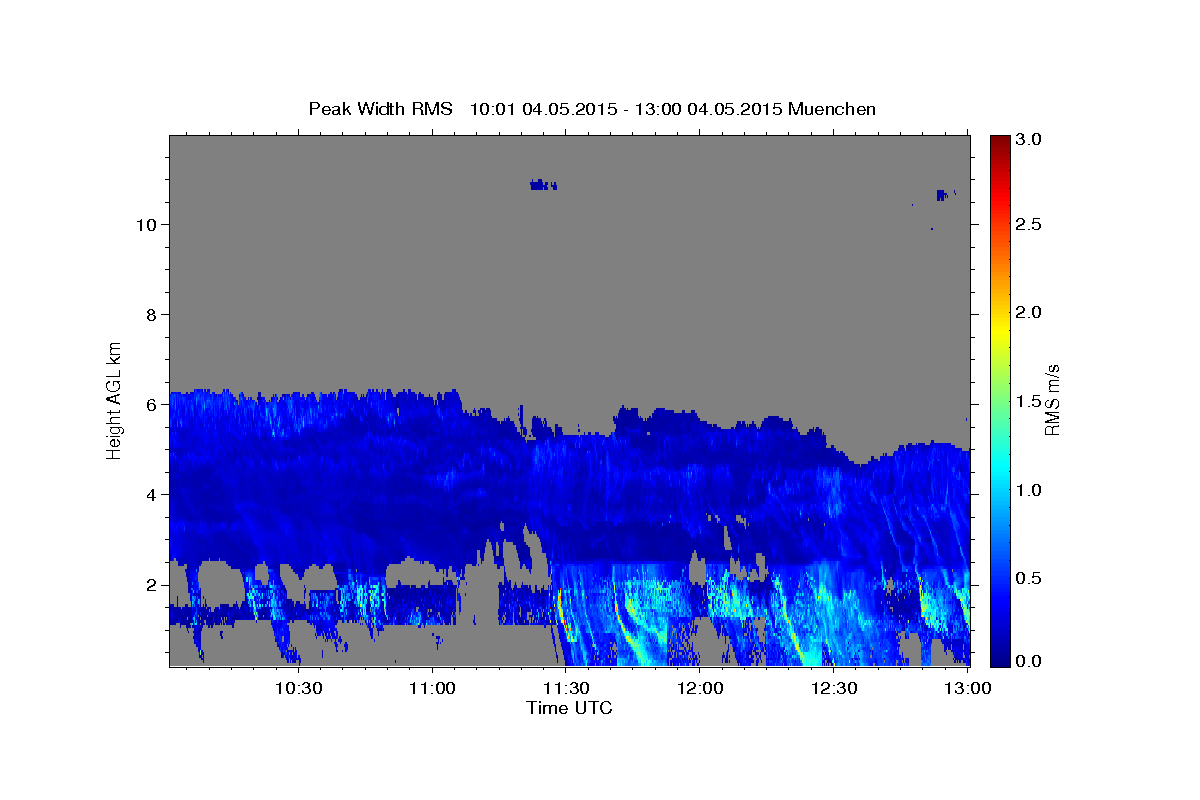The width and height of the screenshot is (1200, 800).
Task: Click the 'Muenchen' location label in title
Action: pos(832,109)
